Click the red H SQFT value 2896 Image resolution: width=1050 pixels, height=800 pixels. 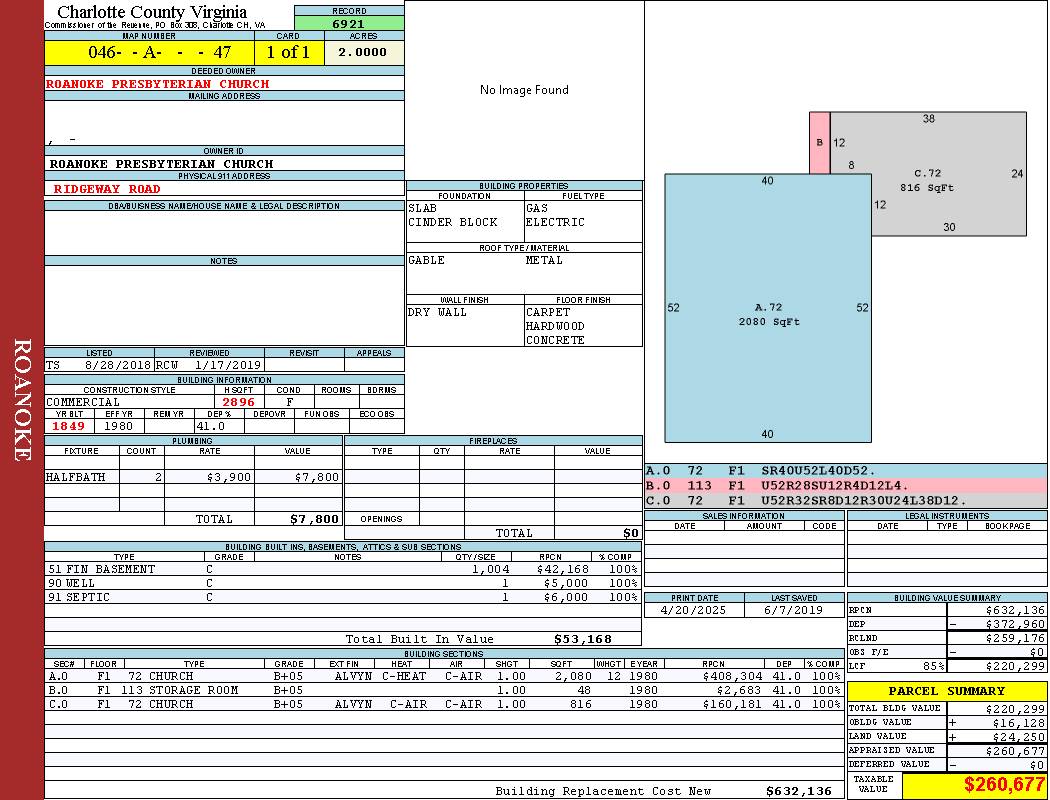pos(238,402)
